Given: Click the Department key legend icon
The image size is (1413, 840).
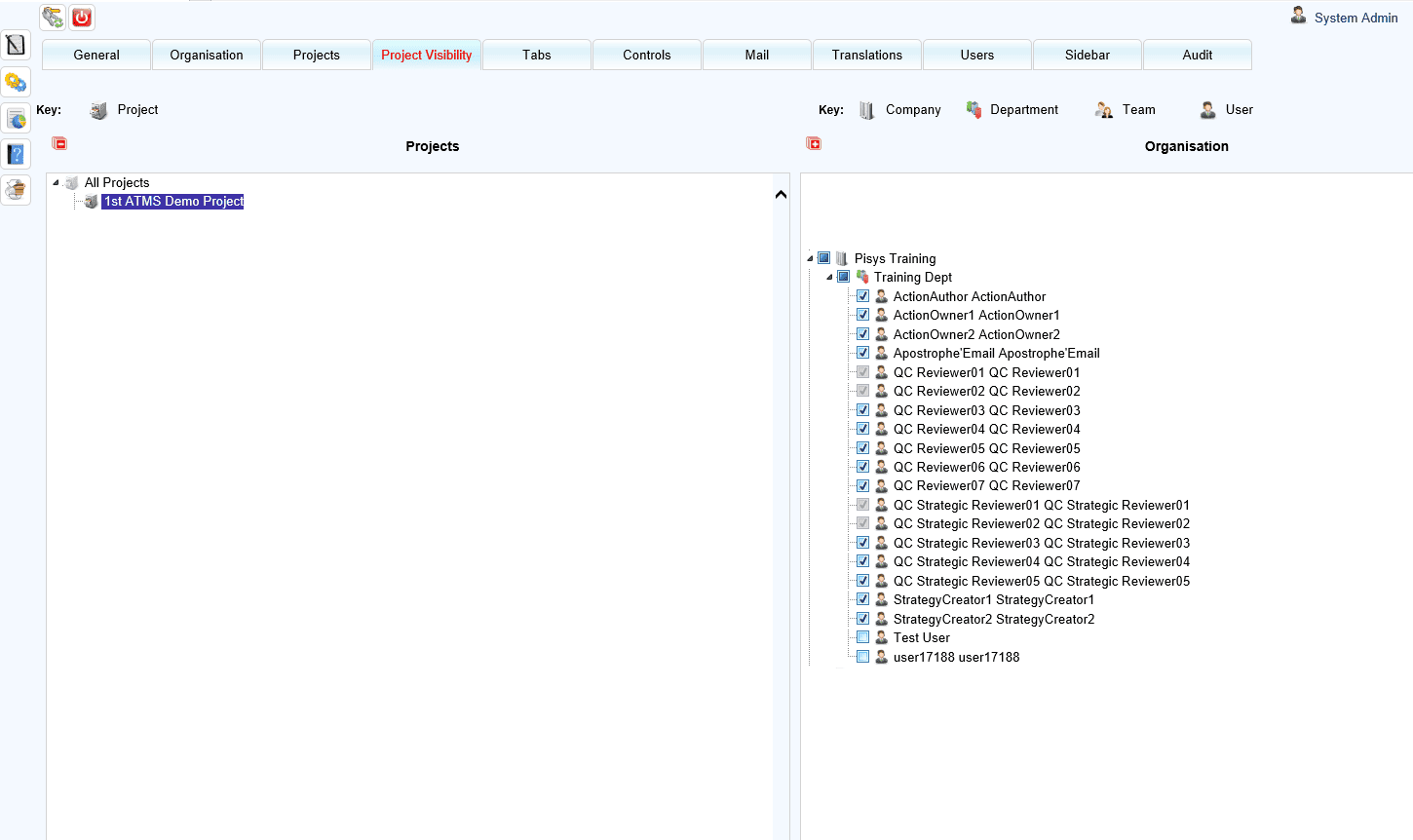Looking at the screenshot, I should coord(974,110).
